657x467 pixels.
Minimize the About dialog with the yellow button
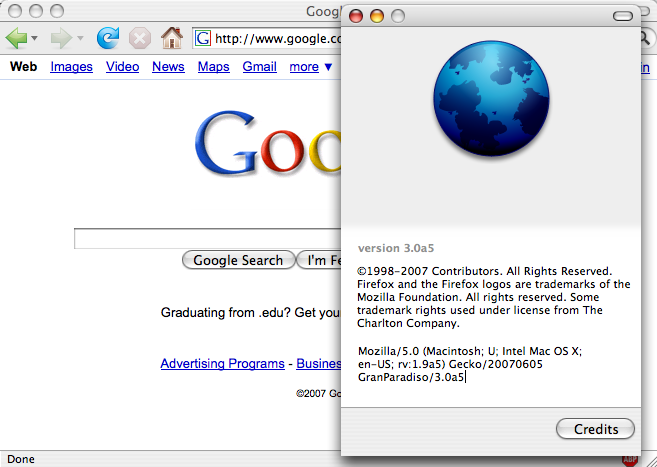coord(377,16)
